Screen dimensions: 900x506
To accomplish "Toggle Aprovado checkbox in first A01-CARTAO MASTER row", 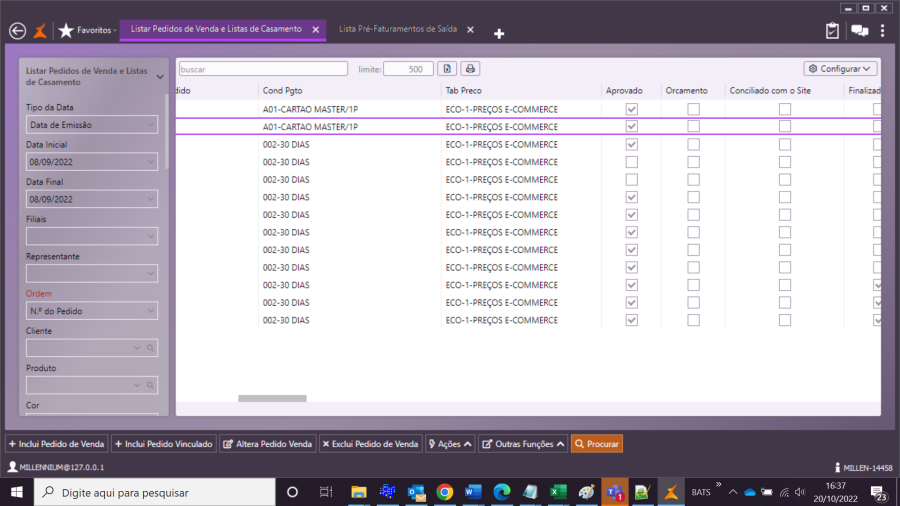I will pyautogui.click(x=631, y=109).
